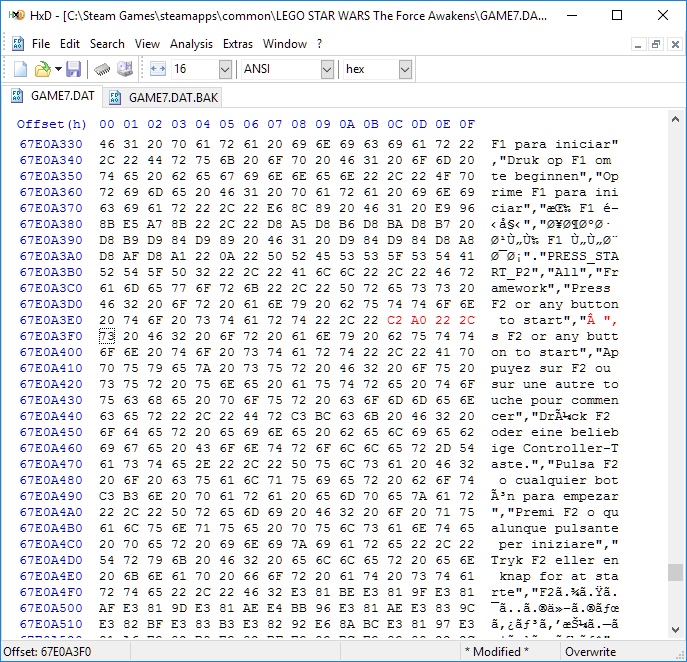Open the Edit menu
The image size is (687, 662).
tap(70, 44)
